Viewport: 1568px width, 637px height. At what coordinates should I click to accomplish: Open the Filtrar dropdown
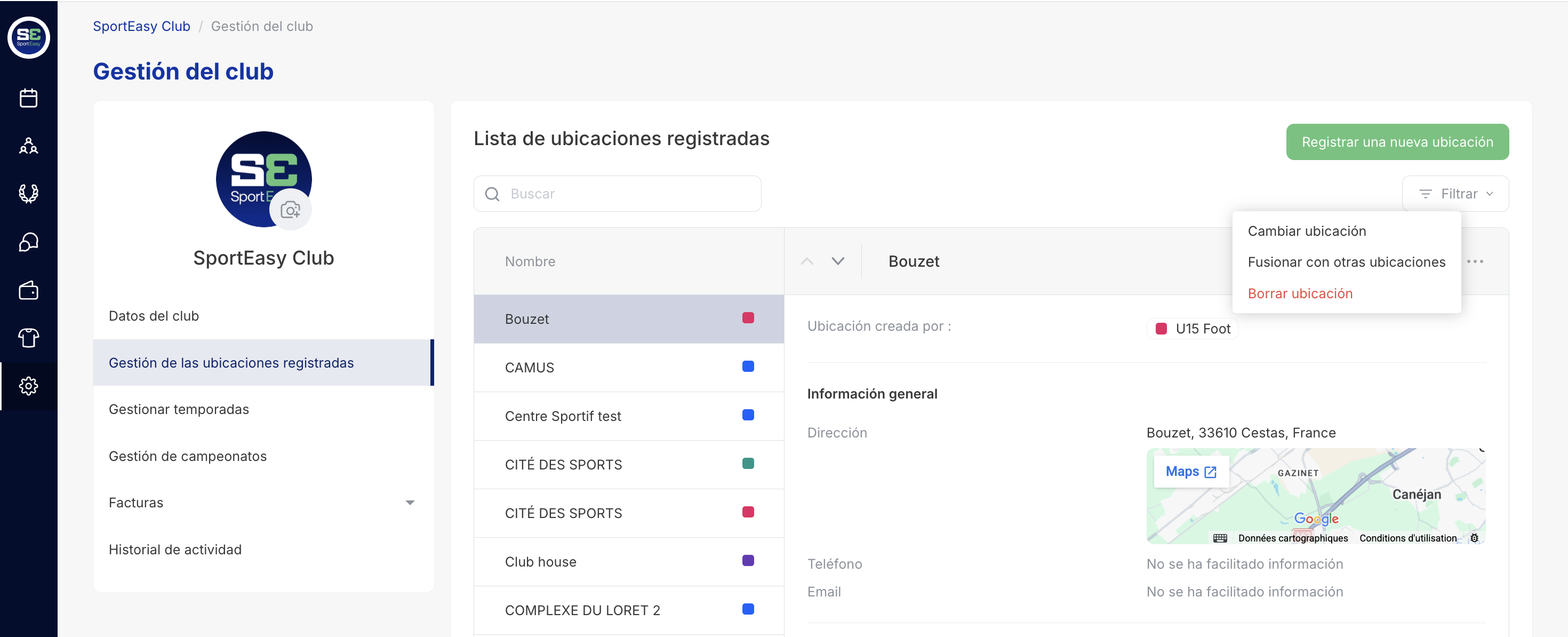click(x=1455, y=194)
